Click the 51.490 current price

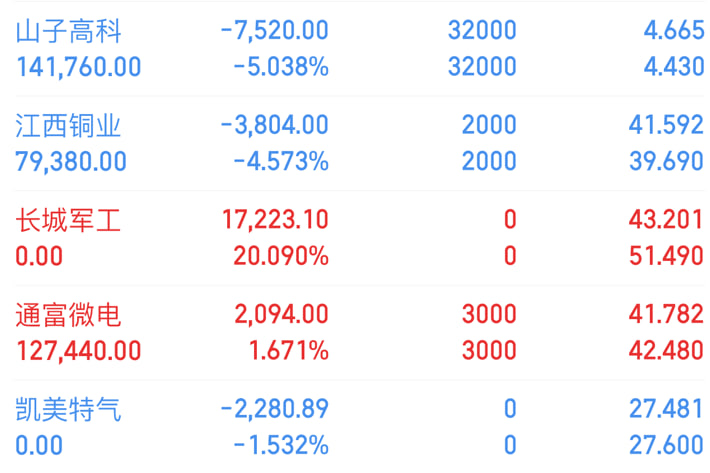point(667,256)
